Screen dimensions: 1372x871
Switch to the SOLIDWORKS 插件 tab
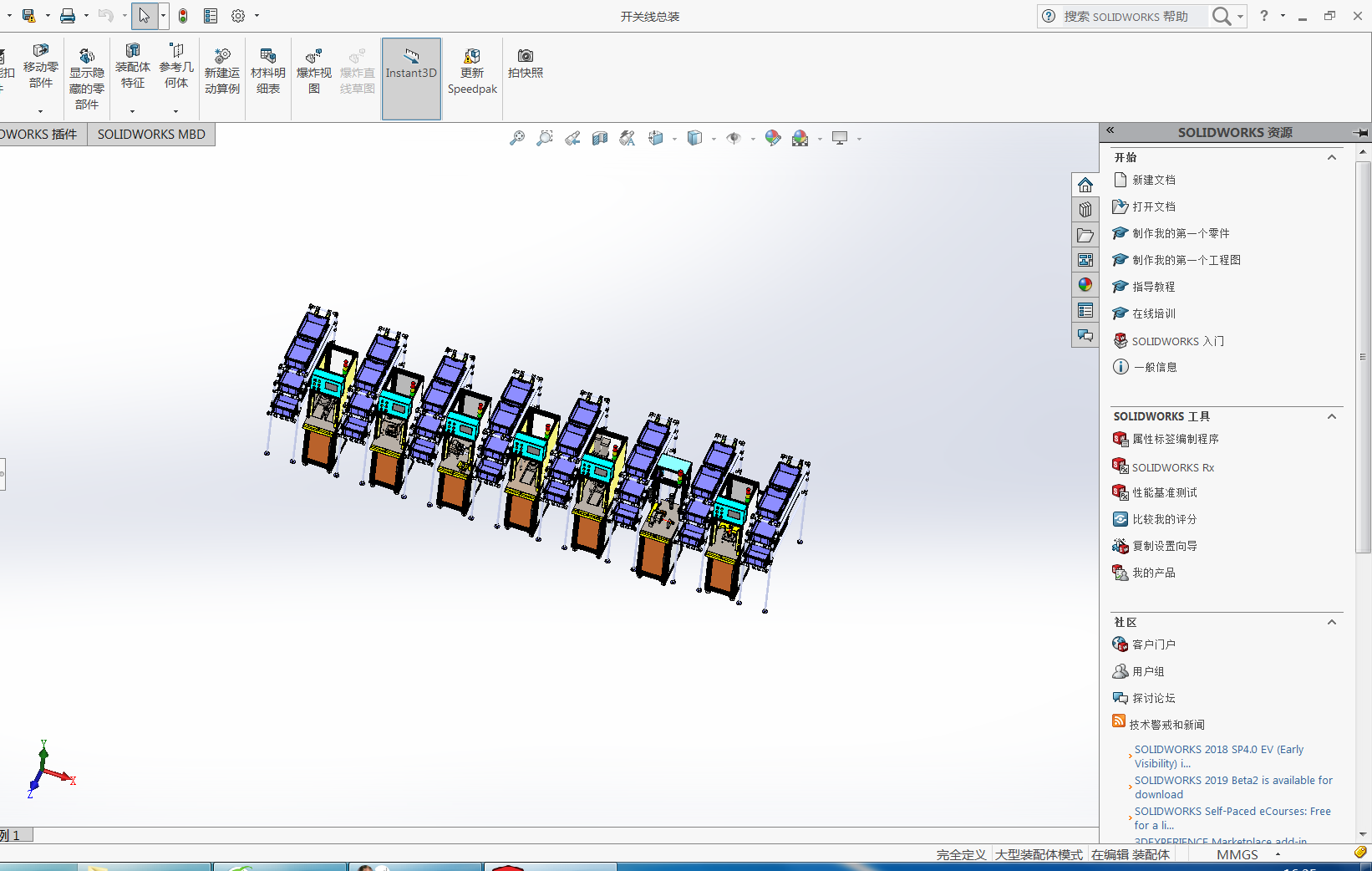point(40,134)
